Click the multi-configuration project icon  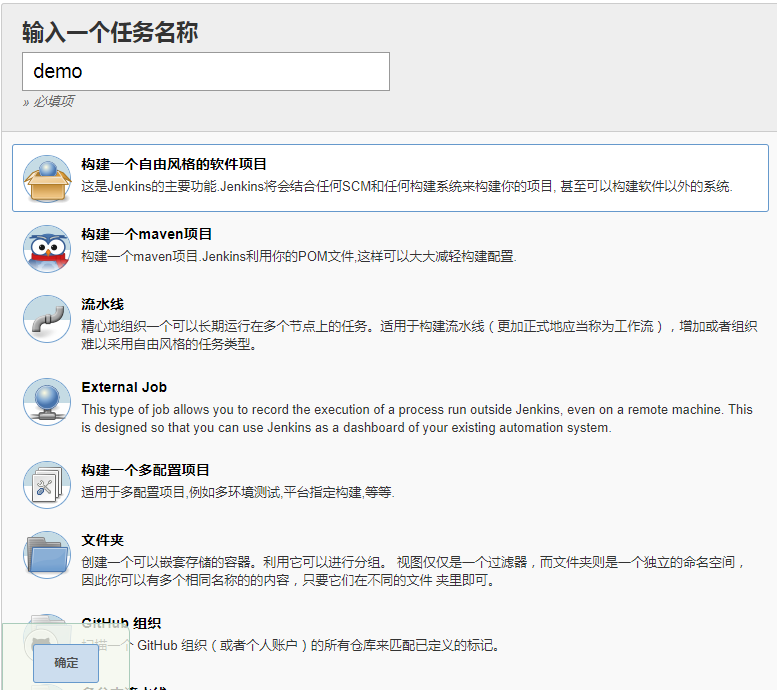pyautogui.click(x=47, y=484)
